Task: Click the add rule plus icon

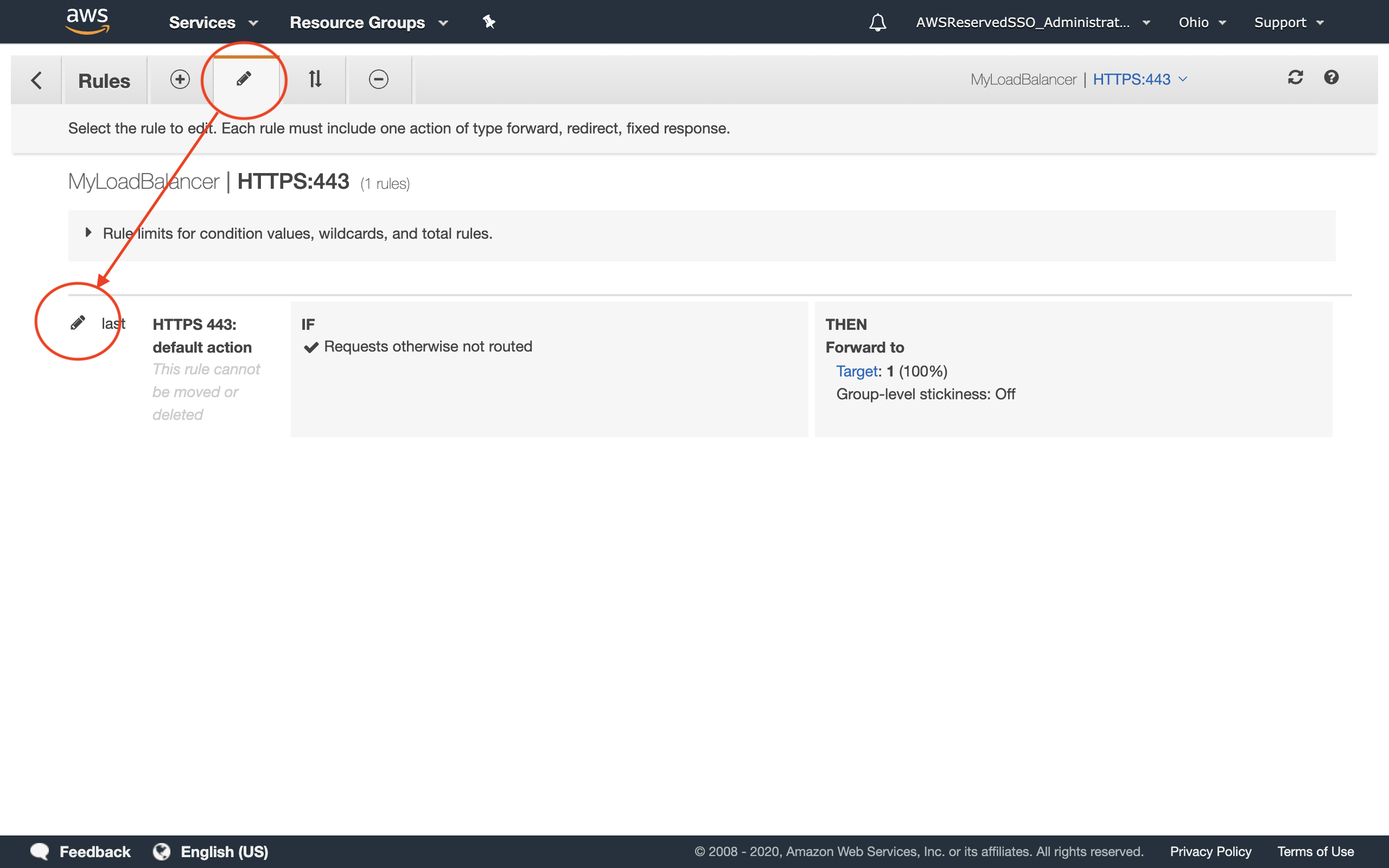Action: click(180, 79)
